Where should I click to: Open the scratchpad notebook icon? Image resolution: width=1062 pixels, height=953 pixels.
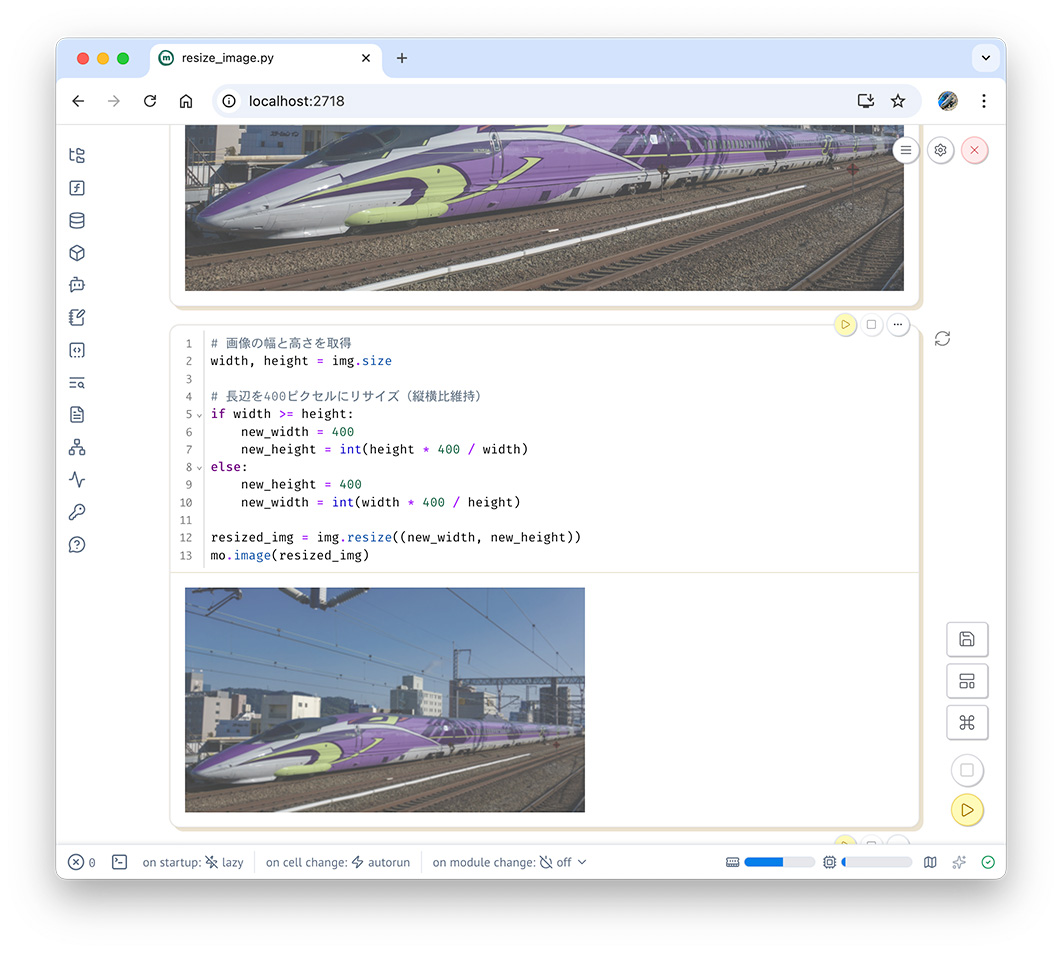(x=77, y=318)
